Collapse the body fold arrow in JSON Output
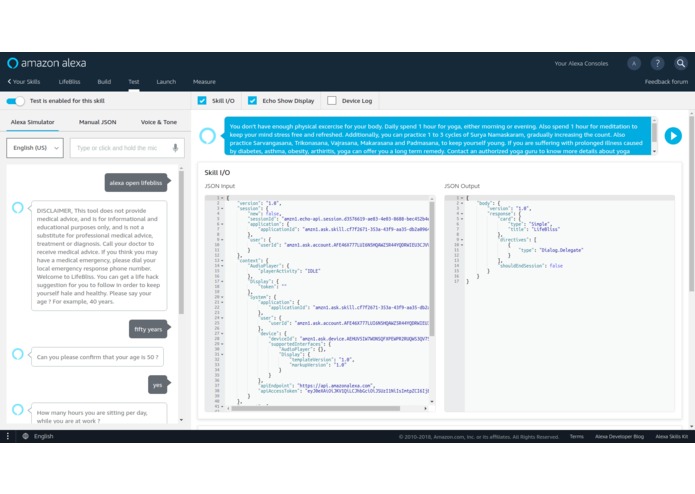This screenshot has height=494, width=695. coord(462,203)
